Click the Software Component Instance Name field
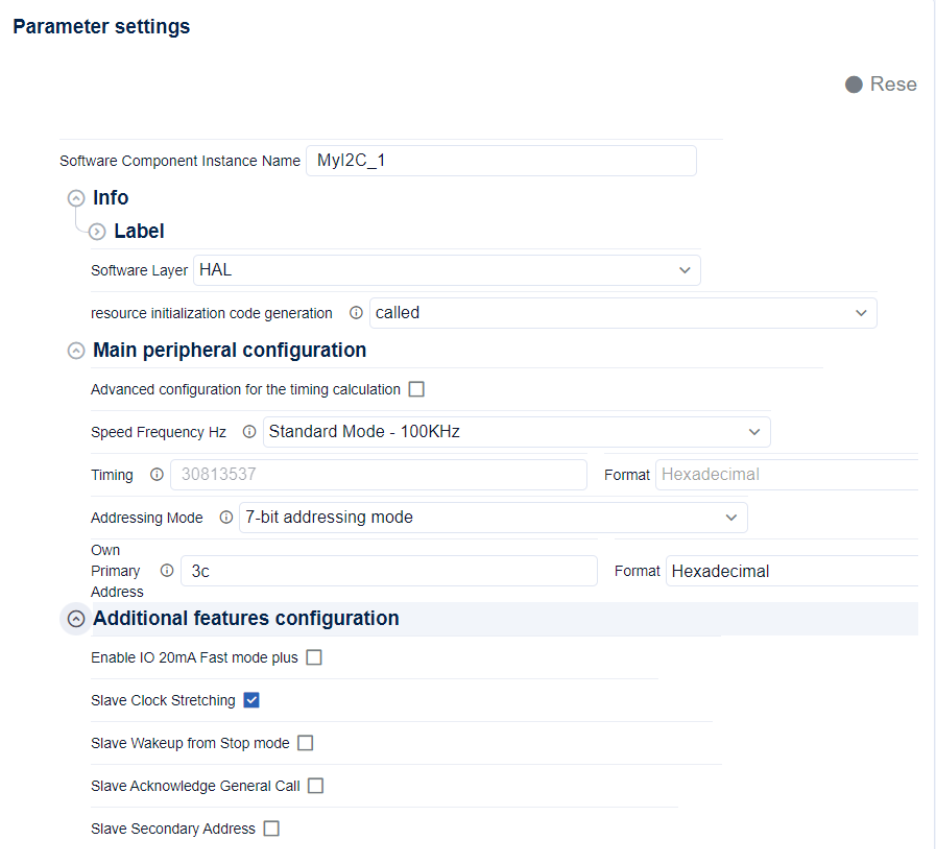The height and width of the screenshot is (849, 936). (500, 161)
